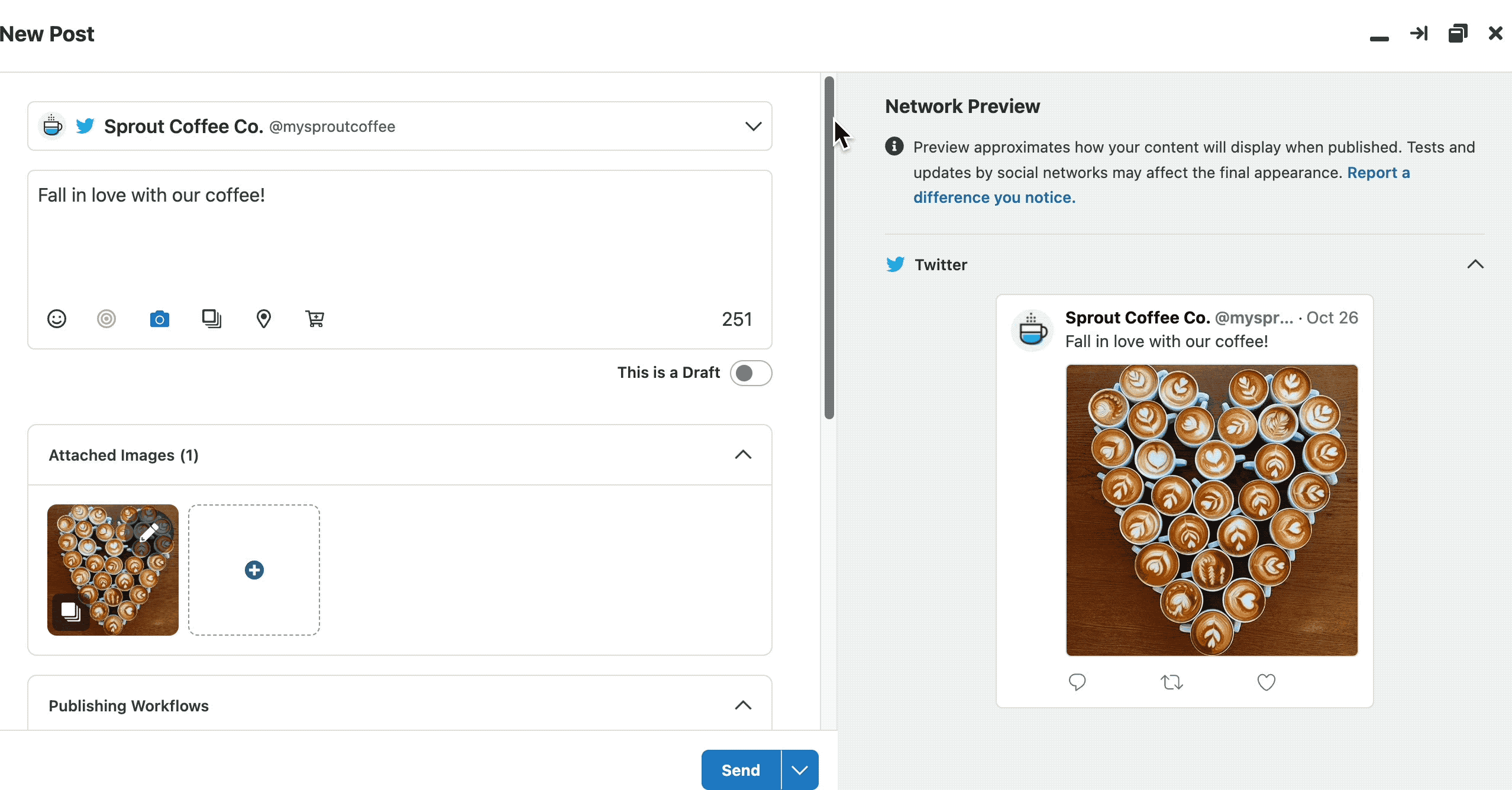Click heart like icon in preview
The height and width of the screenshot is (790, 1512).
click(1266, 682)
